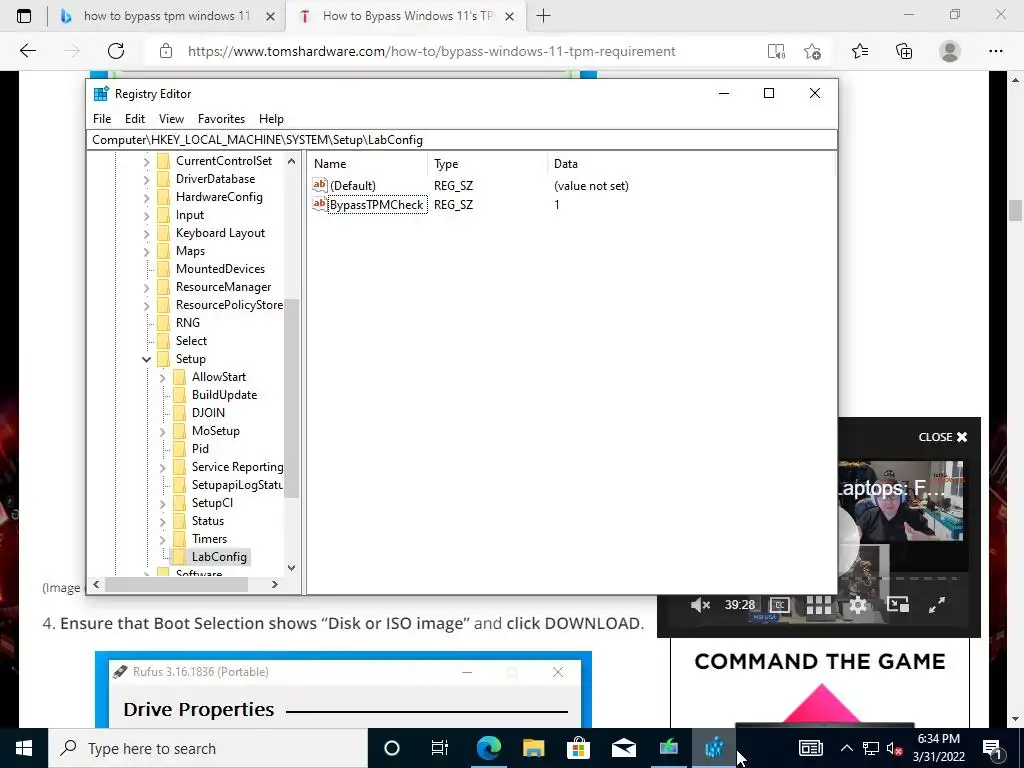The width and height of the screenshot is (1024, 768).
Task: Expand the DriverDatabase key
Action: [146, 180]
